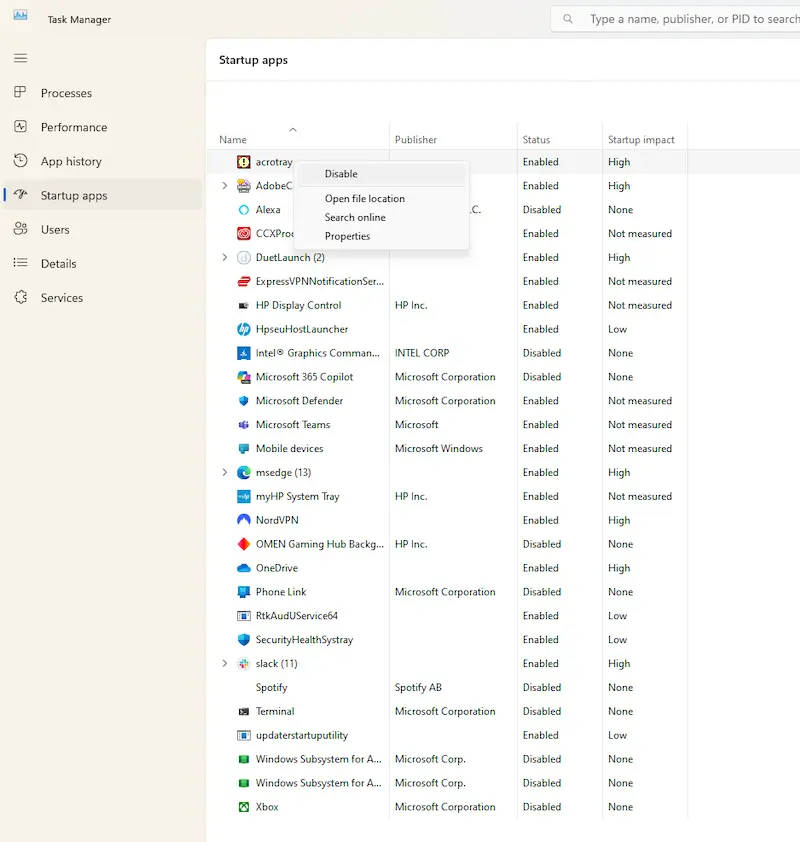Select the Performance sidebar icon
This screenshot has height=842, width=800.
click(22, 127)
